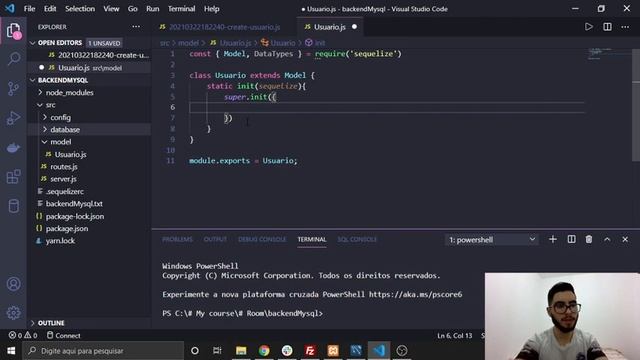Open the Terminal menu
Screen dimensions: 640x360
coord(181,9)
